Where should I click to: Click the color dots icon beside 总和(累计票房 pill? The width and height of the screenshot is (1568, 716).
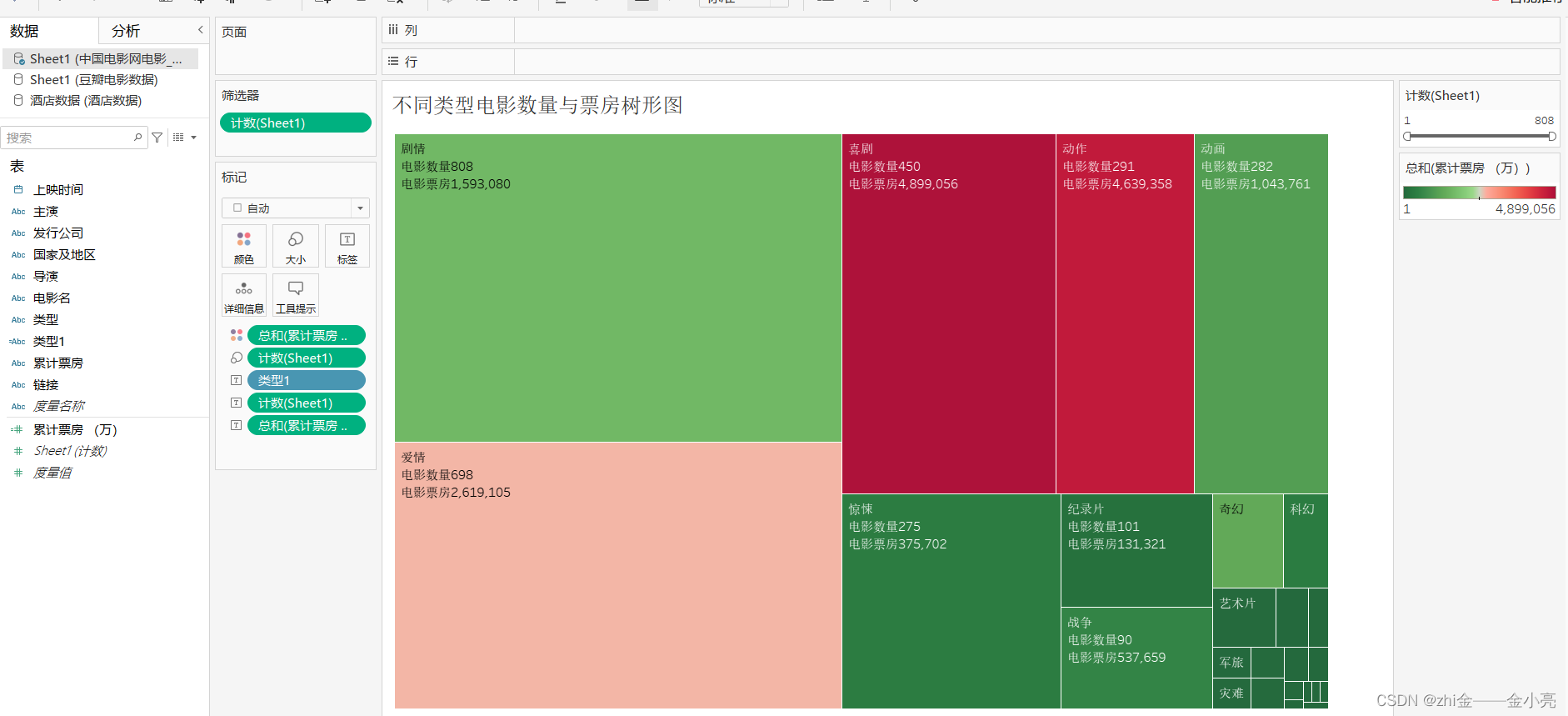click(237, 335)
